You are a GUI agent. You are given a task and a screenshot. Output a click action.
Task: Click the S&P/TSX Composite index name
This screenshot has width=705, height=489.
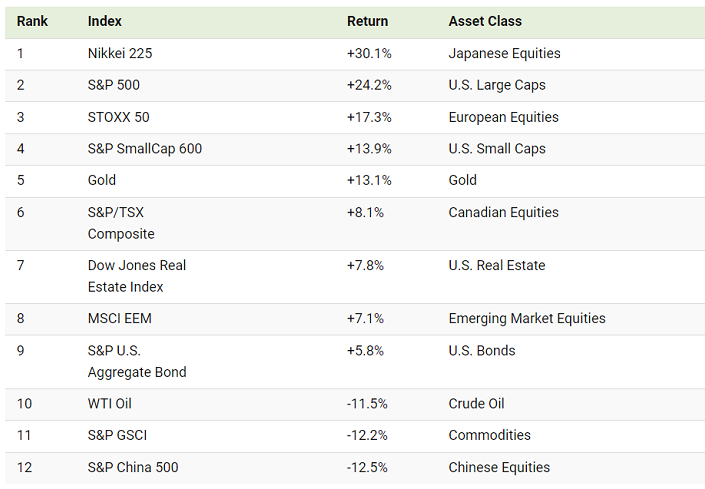(121, 223)
